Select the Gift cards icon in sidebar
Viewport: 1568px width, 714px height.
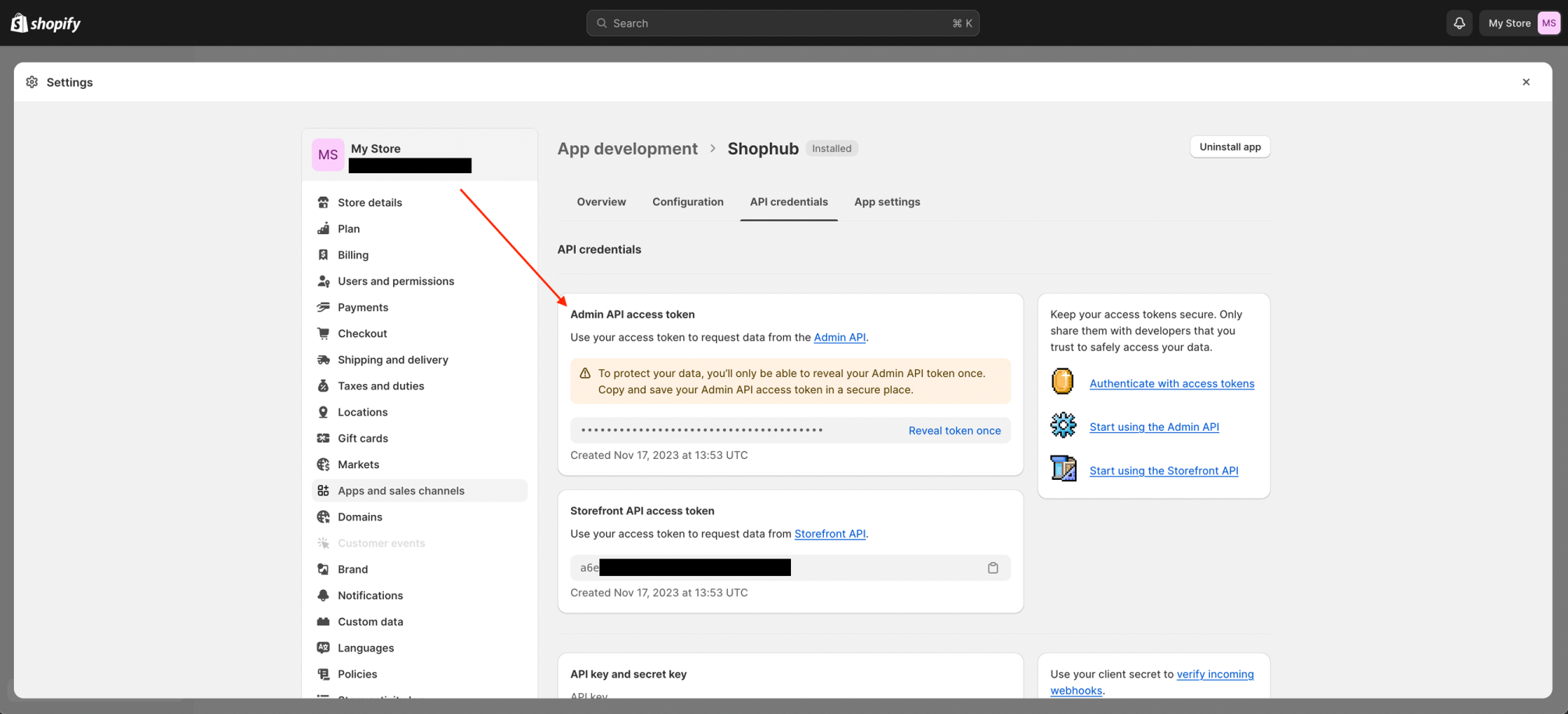click(324, 438)
